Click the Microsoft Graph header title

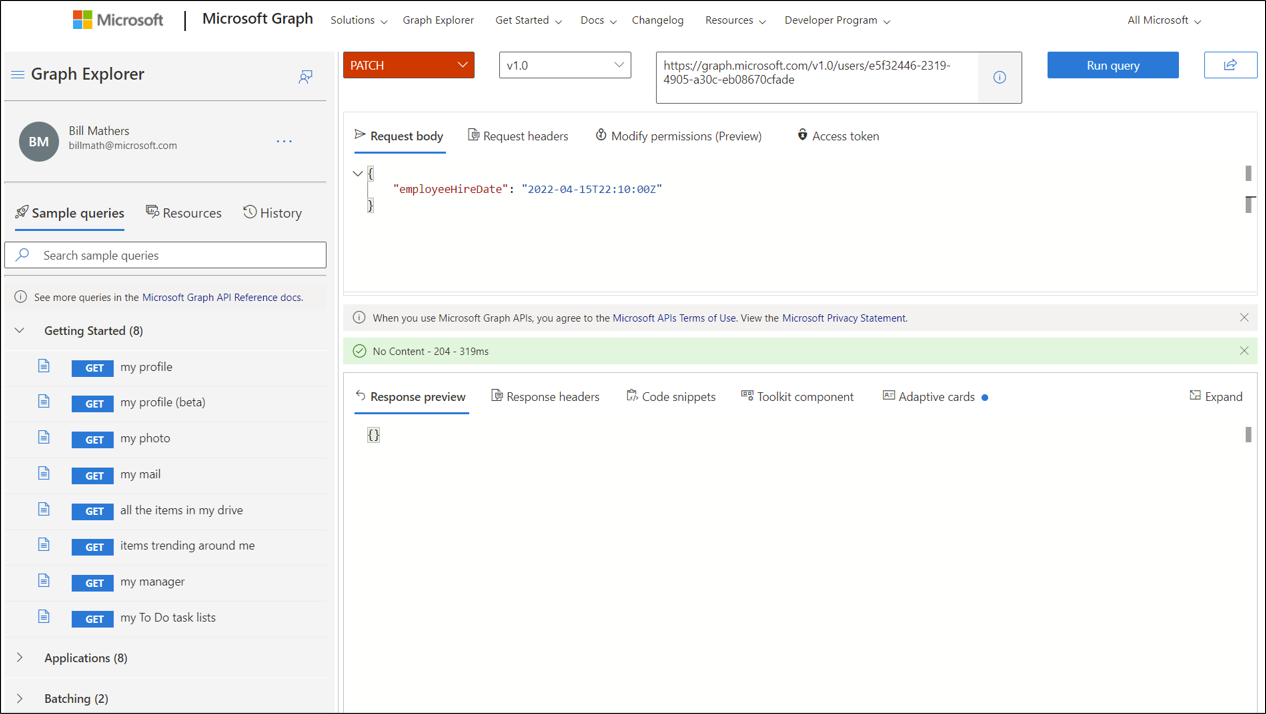click(257, 19)
